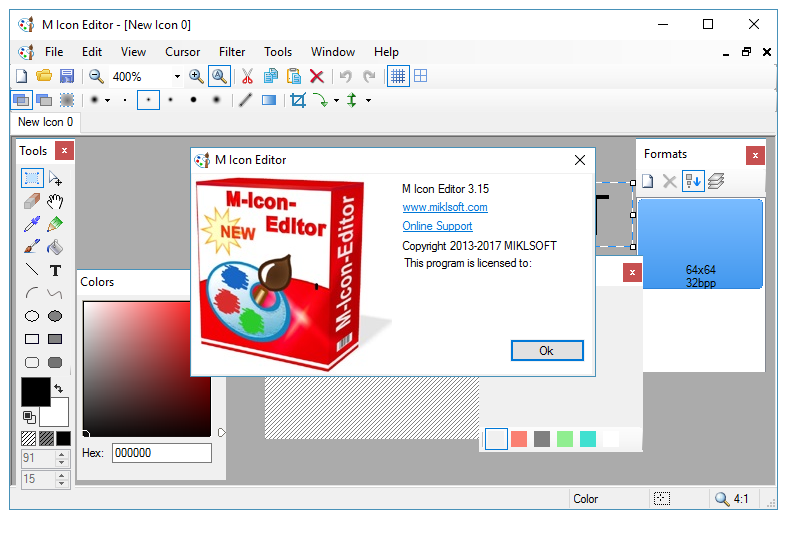Image resolution: width=787 pixels, height=543 pixels.
Task: Toggle the four-pane grid icon
Action: tap(421, 76)
